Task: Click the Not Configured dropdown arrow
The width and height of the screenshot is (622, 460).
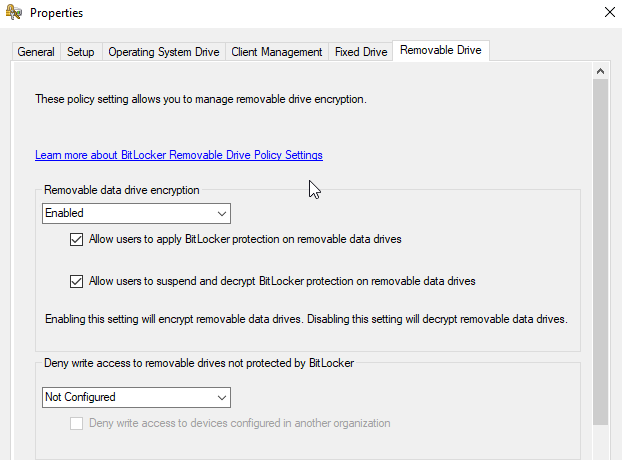Action: coord(222,398)
